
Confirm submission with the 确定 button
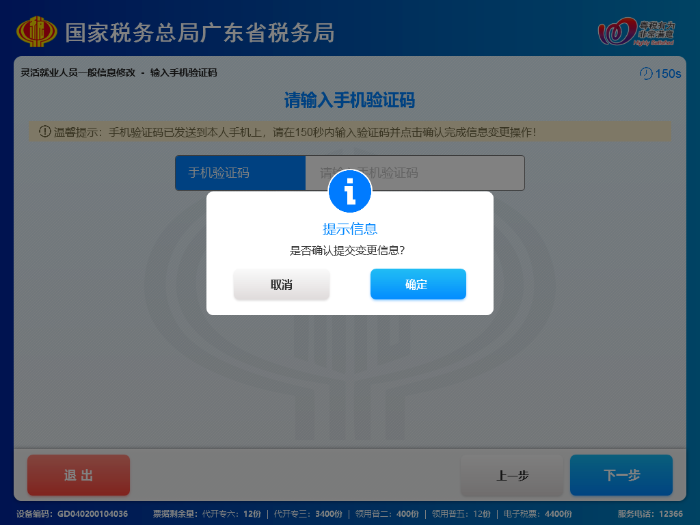(x=418, y=284)
